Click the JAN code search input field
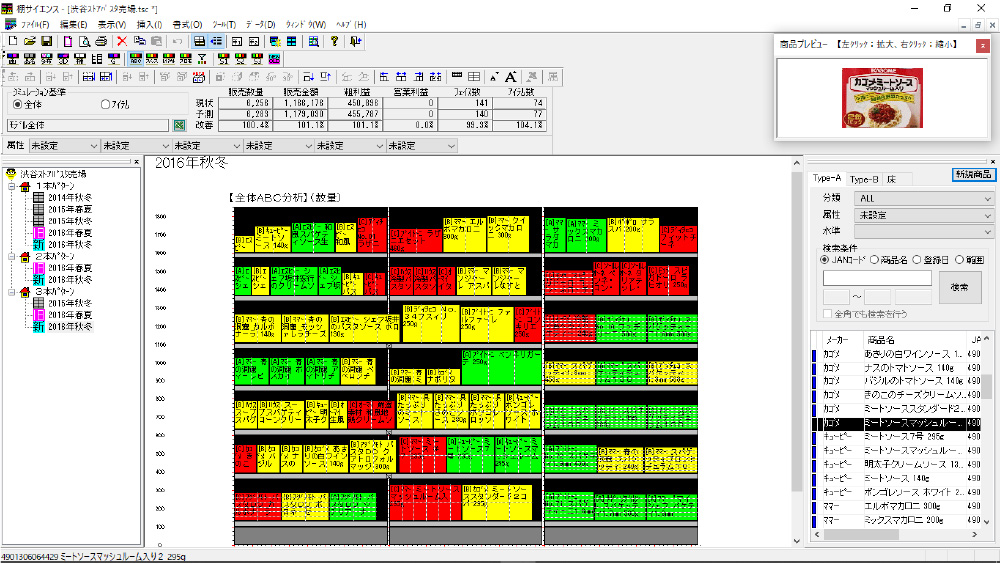The width and height of the screenshot is (1001, 564). (877, 278)
